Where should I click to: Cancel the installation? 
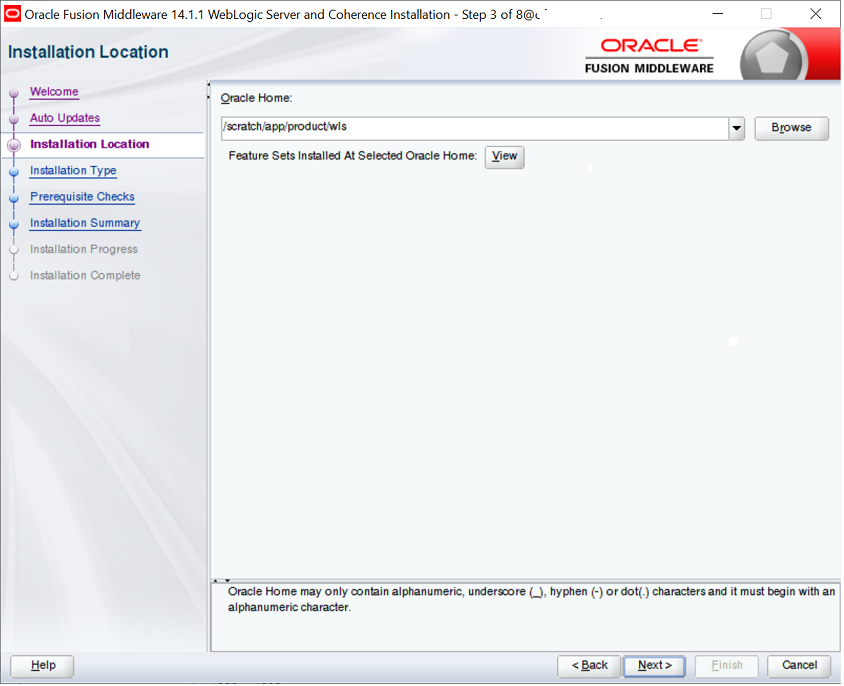[x=799, y=666]
